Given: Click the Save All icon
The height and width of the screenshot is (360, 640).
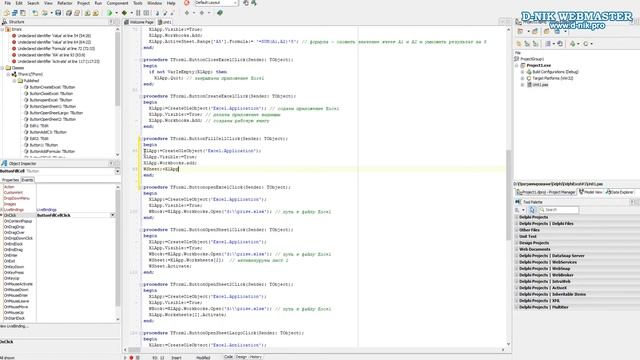Looking at the screenshot, I should coord(69,13).
